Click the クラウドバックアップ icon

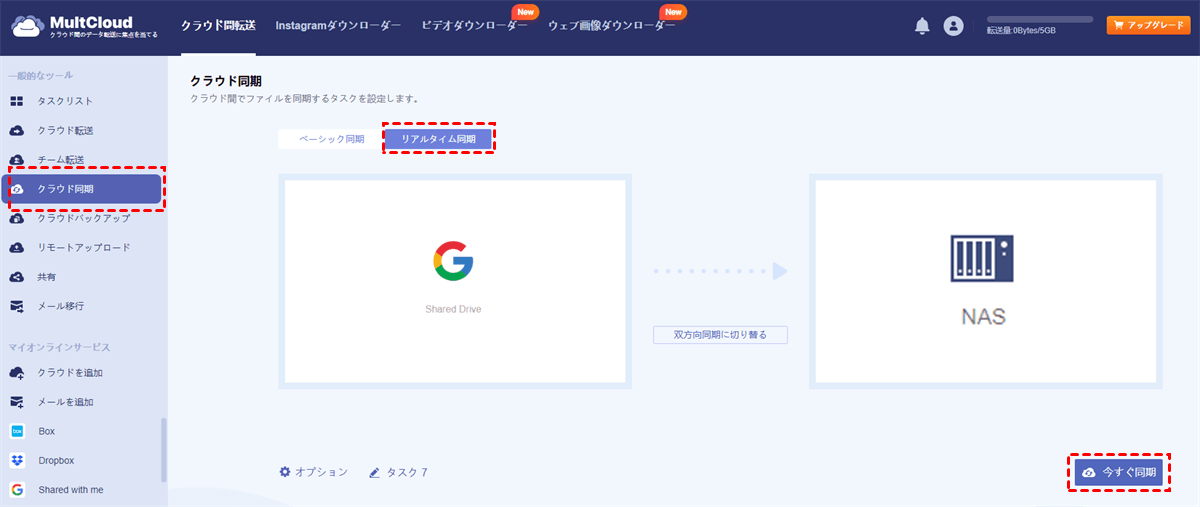17,218
